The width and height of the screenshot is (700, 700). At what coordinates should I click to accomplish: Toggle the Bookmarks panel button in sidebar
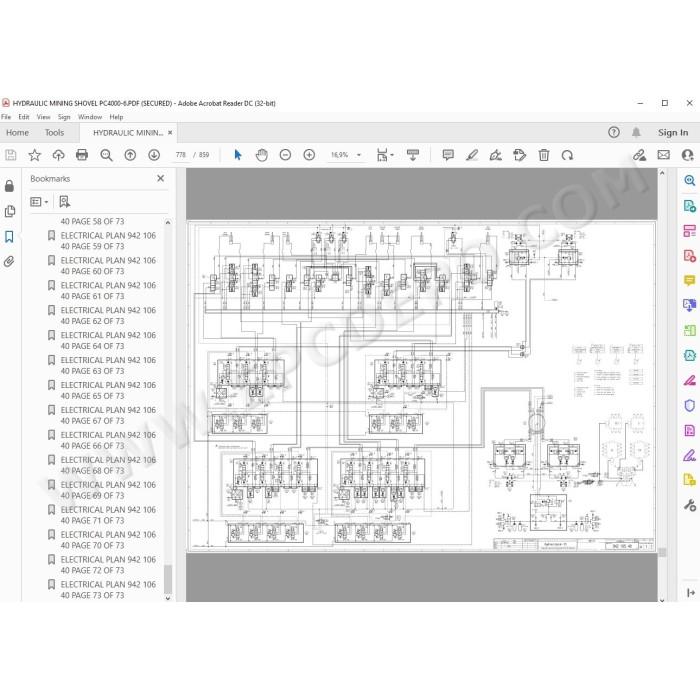coord(9,236)
